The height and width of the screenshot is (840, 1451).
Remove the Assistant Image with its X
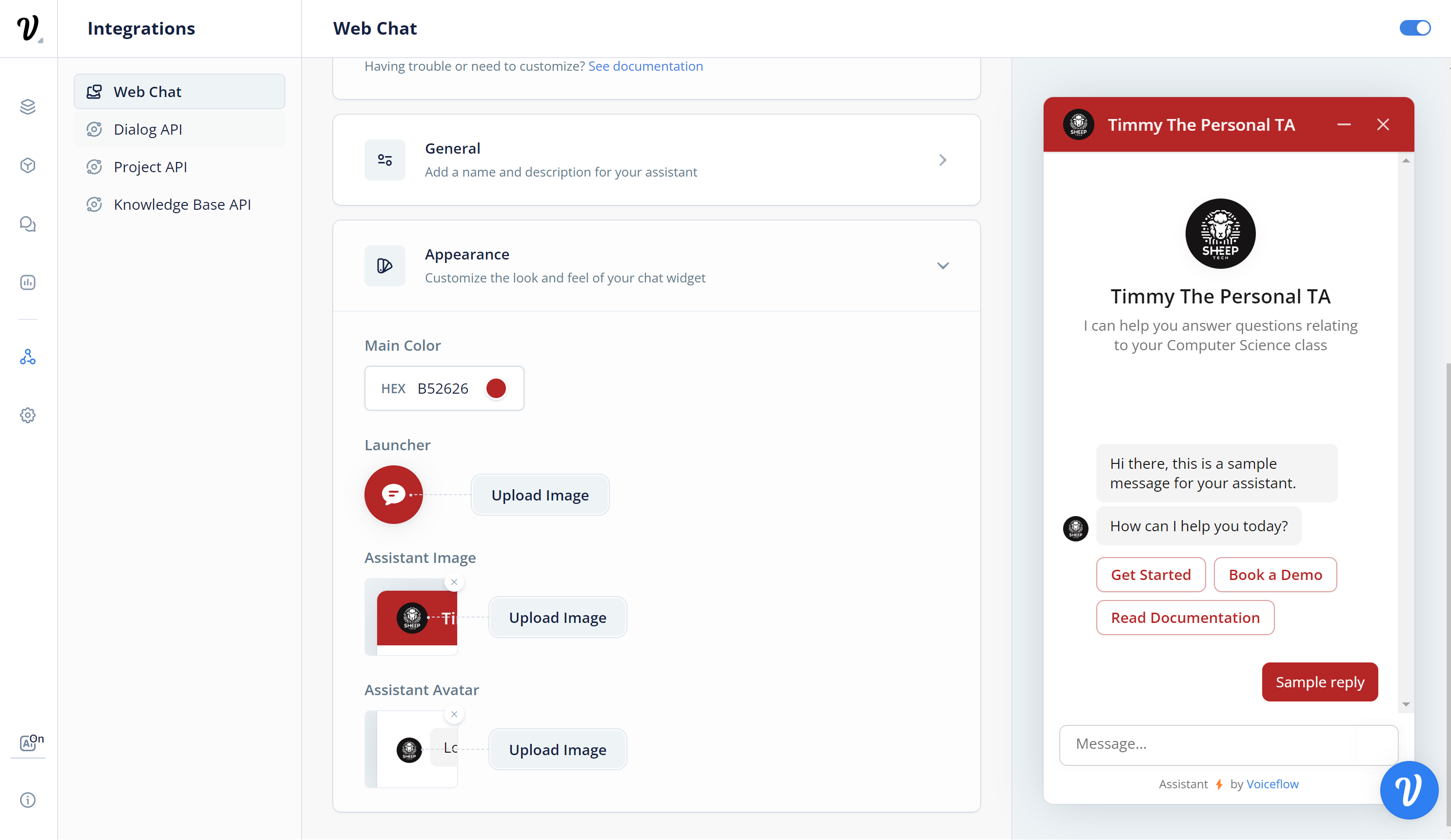(454, 582)
